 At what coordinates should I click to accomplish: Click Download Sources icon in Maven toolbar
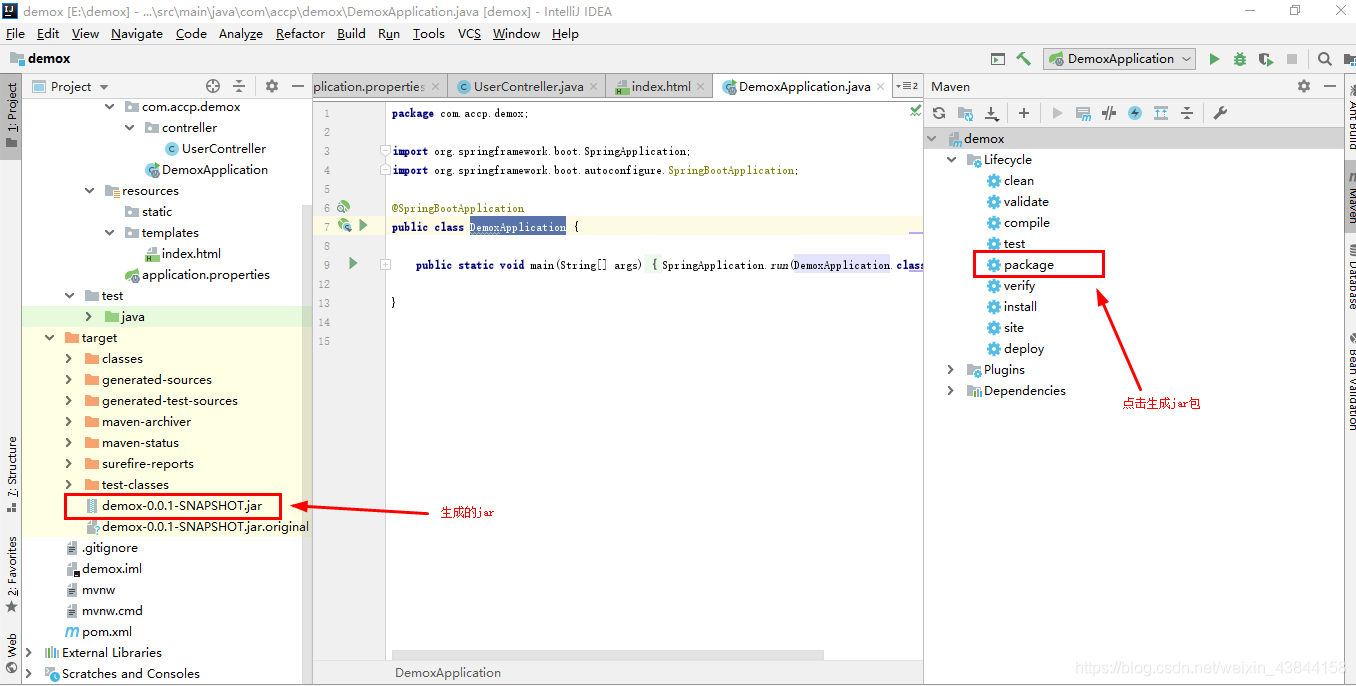[x=991, y=113]
